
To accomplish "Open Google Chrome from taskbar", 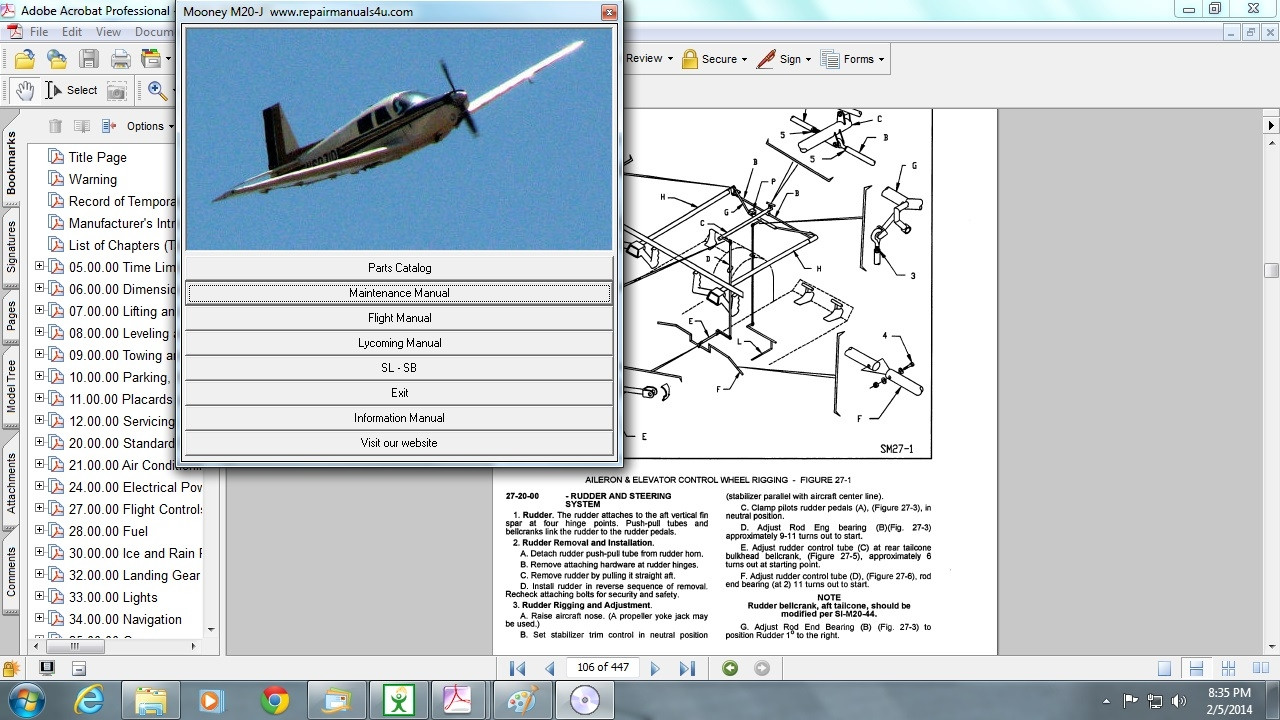I will (x=275, y=700).
